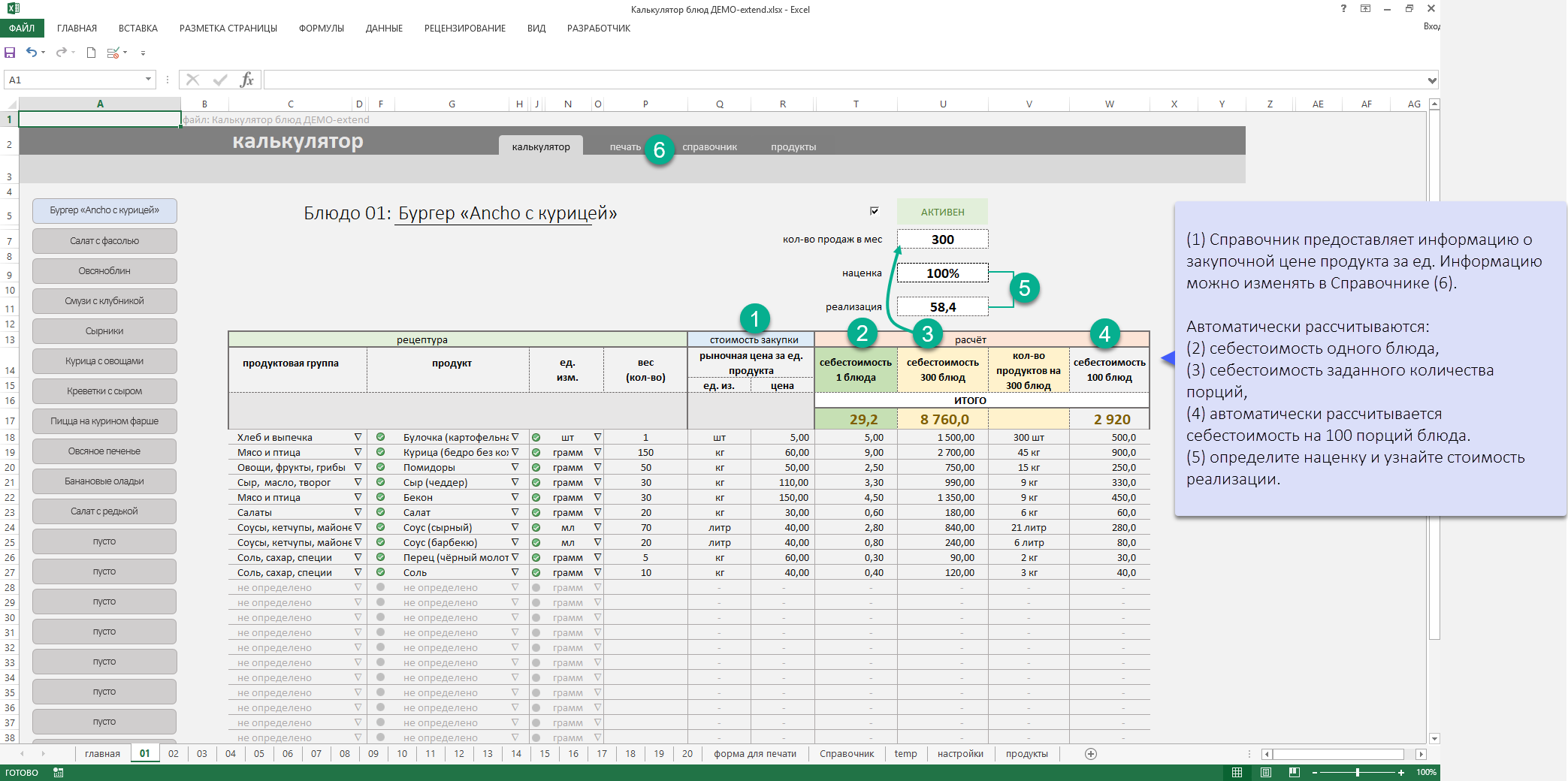1568x781 pixels.
Task: Click the dish title Бургер «Ancho с курицей»
Action: pos(508,213)
